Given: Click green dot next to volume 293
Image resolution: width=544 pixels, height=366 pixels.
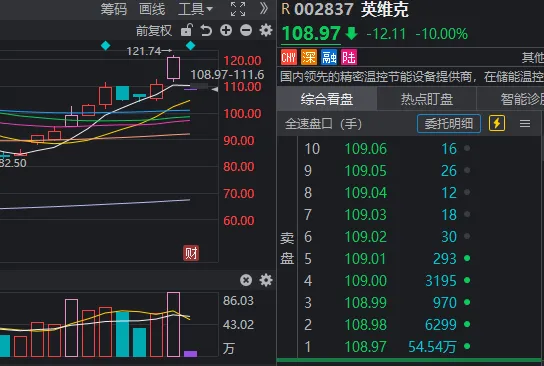Looking at the screenshot, I should click(x=467, y=258).
